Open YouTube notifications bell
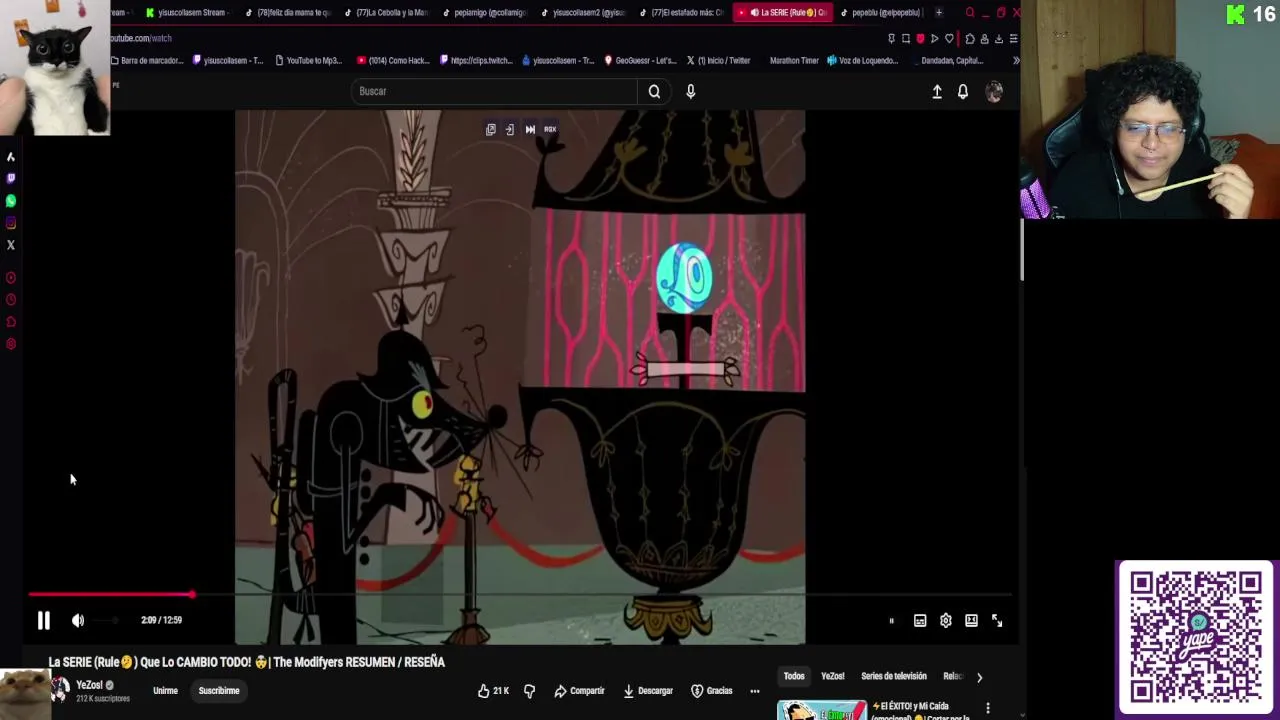This screenshot has width=1280, height=720. tap(963, 91)
